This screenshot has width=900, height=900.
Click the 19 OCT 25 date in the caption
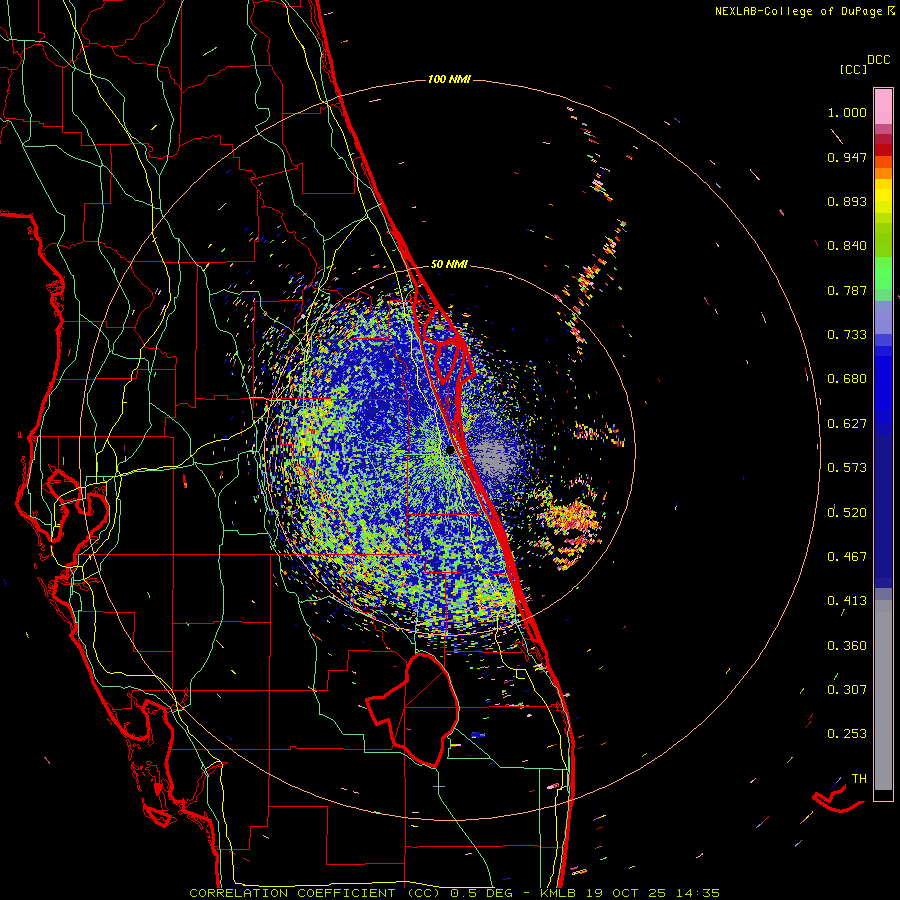click(x=628, y=893)
